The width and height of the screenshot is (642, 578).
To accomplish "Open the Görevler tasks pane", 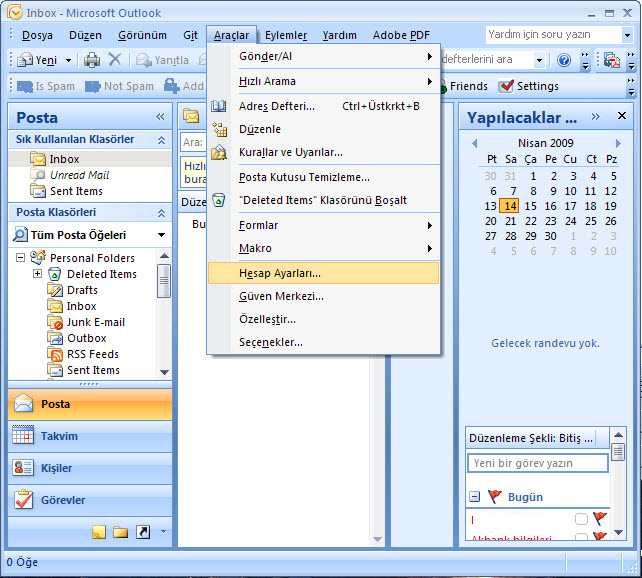I will (x=90, y=500).
